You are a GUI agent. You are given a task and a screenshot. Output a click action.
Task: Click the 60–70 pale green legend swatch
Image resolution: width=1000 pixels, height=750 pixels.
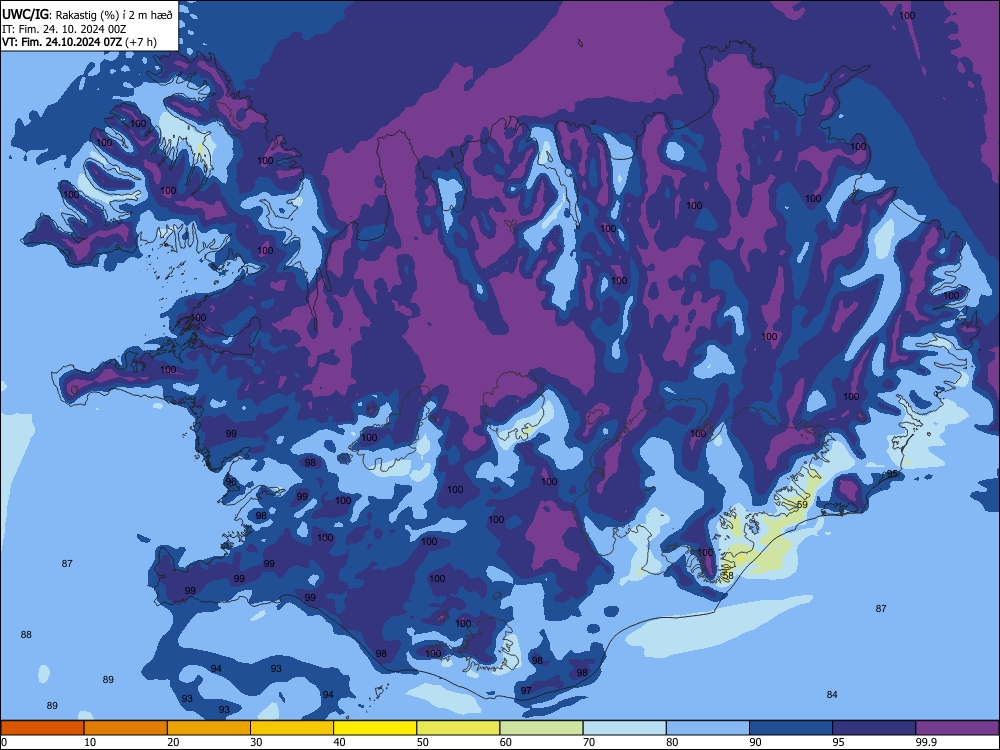[x=541, y=728]
